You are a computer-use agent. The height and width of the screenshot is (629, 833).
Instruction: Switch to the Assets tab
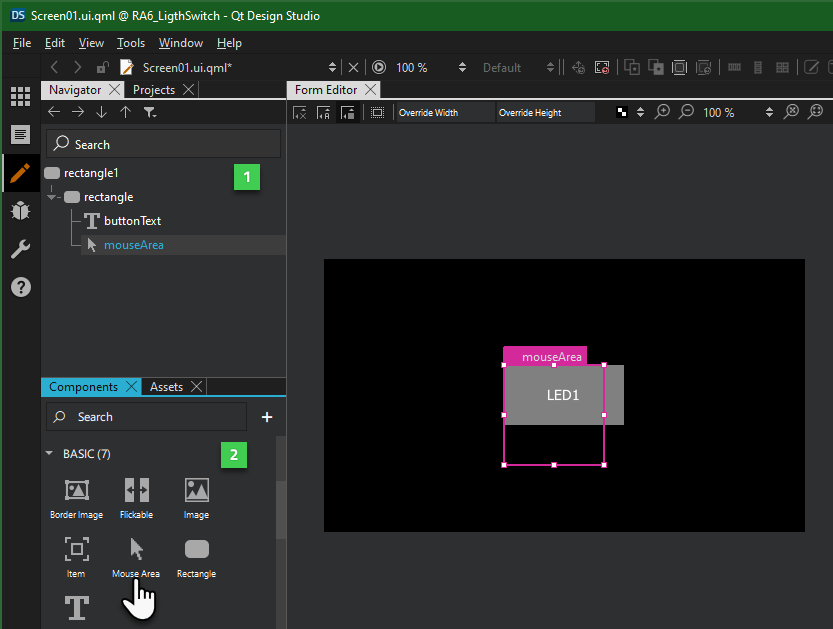(166, 387)
